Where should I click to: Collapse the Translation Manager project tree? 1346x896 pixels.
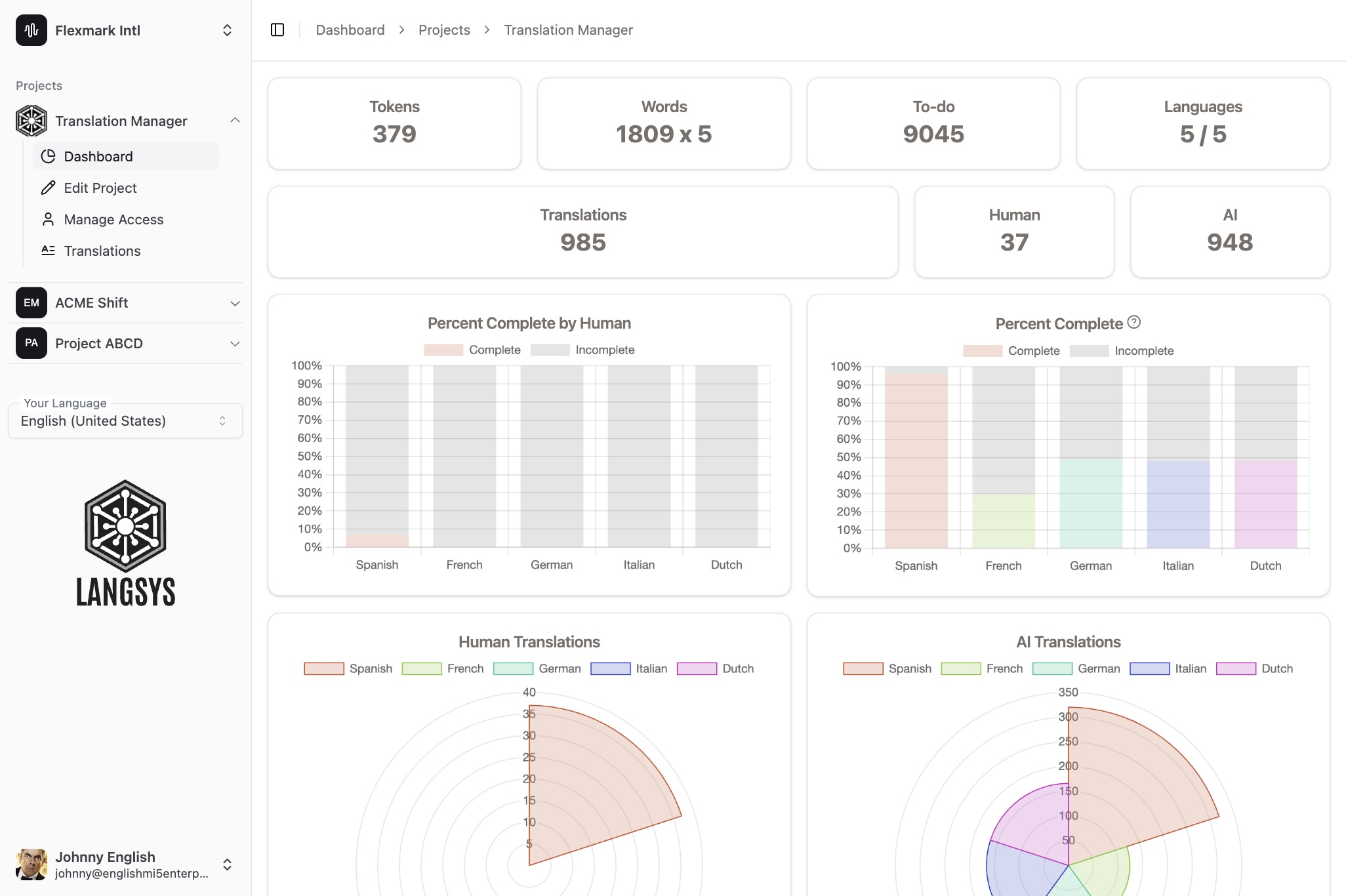235,121
